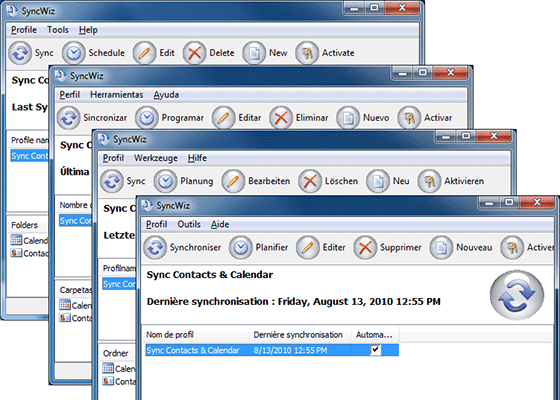
Task: Select Sync Contacts & Calendar row in French window
Action: pyautogui.click(x=272, y=350)
